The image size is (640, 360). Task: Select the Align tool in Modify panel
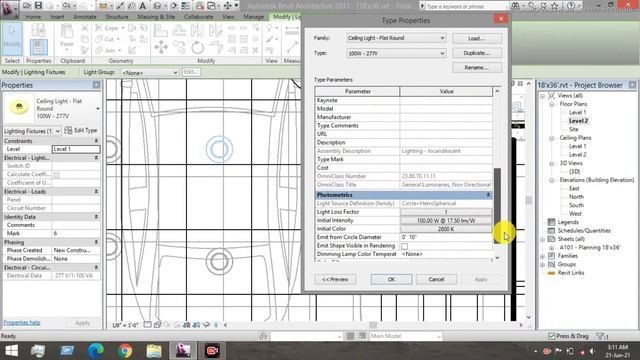[x=160, y=31]
